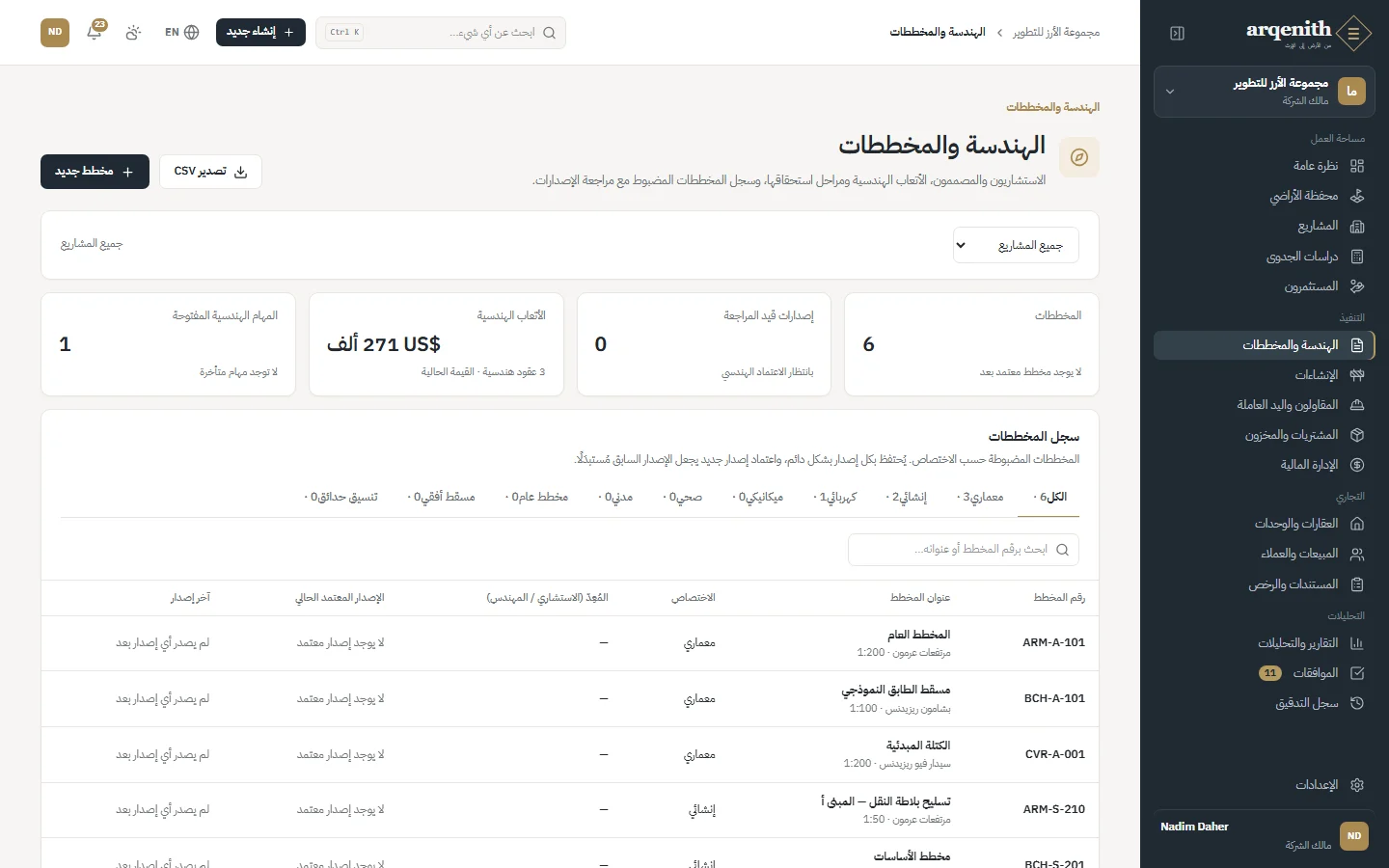Image resolution: width=1389 pixels, height=868 pixels.
Task: Open نظرة عامة overview icon
Action: click(1357, 166)
